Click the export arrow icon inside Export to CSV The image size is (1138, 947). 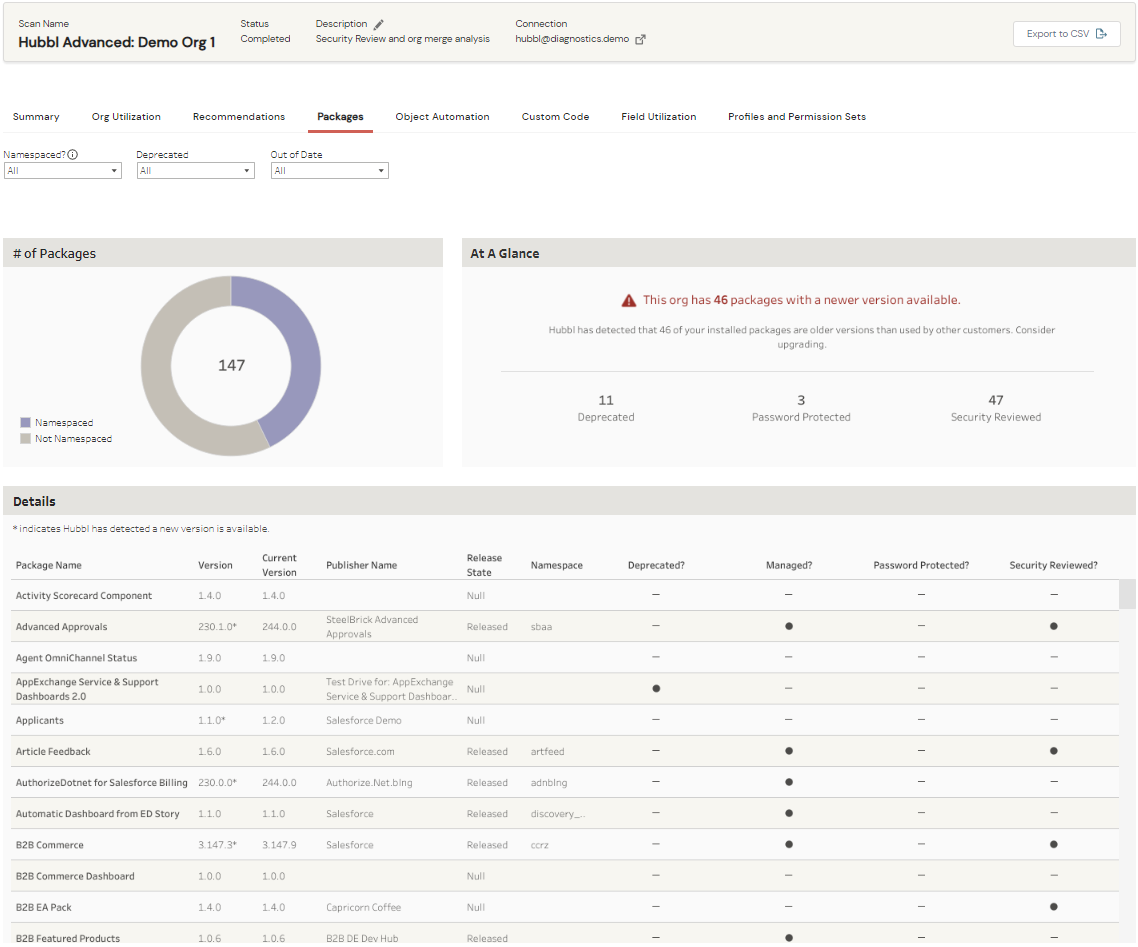tap(1102, 33)
